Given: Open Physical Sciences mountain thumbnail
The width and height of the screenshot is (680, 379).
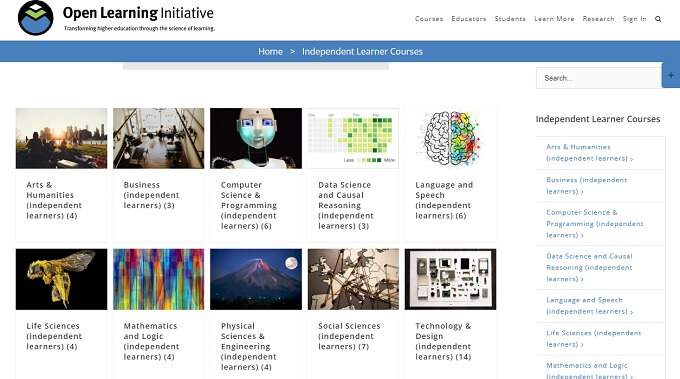Looking at the screenshot, I should pos(256,279).
